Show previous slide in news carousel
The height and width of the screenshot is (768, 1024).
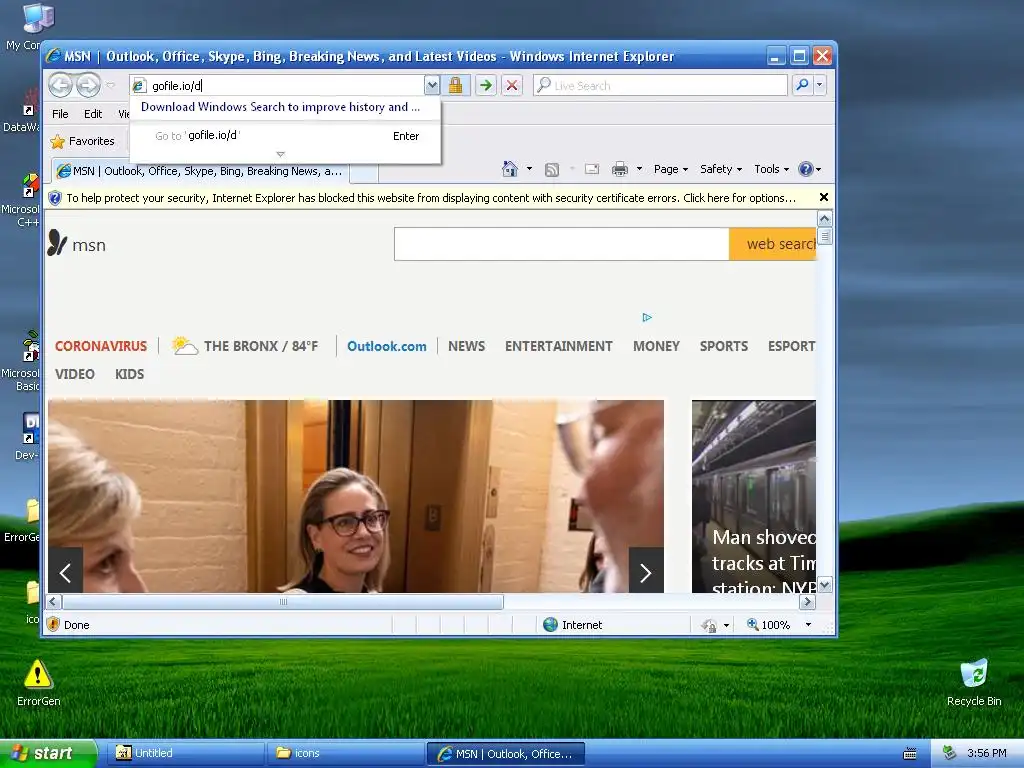[x=65, y=570]
